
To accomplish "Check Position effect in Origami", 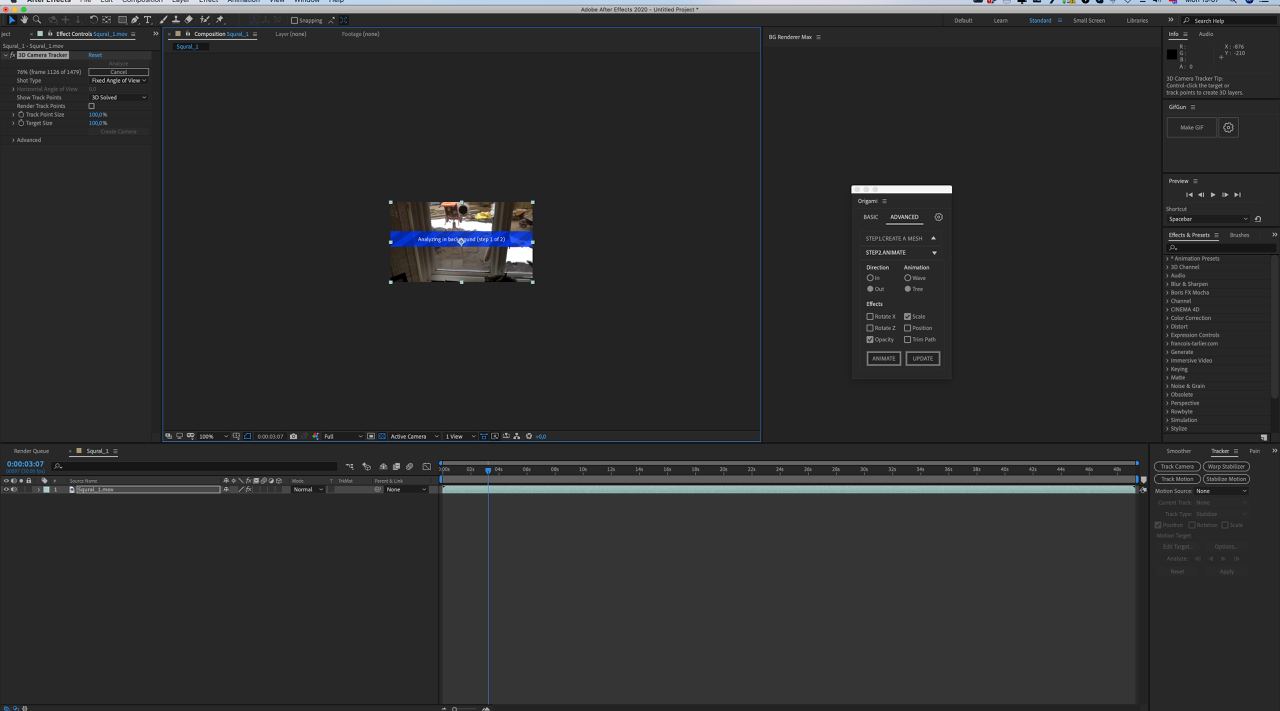I will click(x=908, y=328).
